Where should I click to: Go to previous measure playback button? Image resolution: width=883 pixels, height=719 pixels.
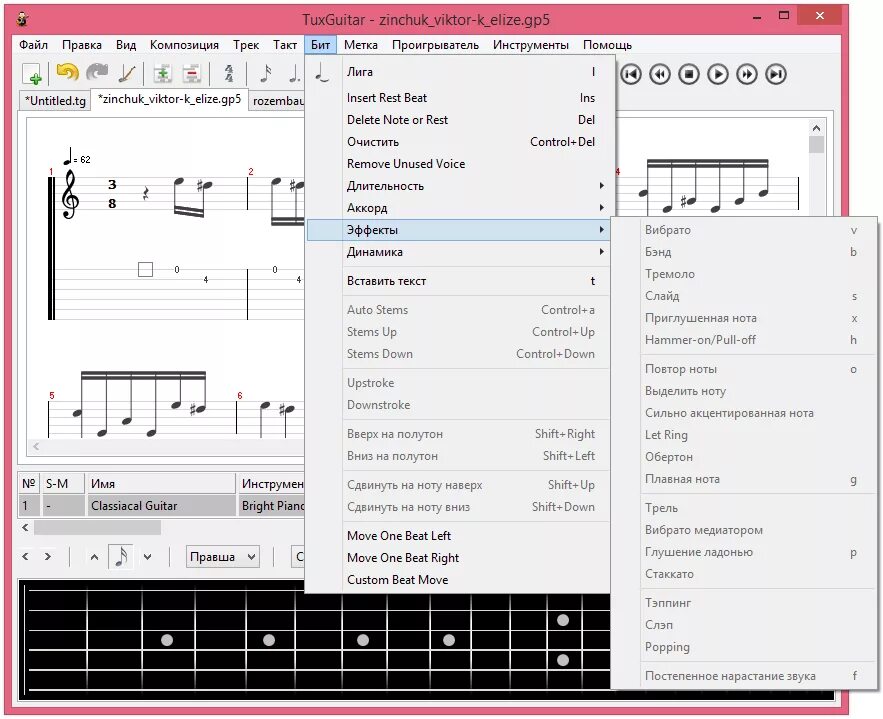point(660,74)
